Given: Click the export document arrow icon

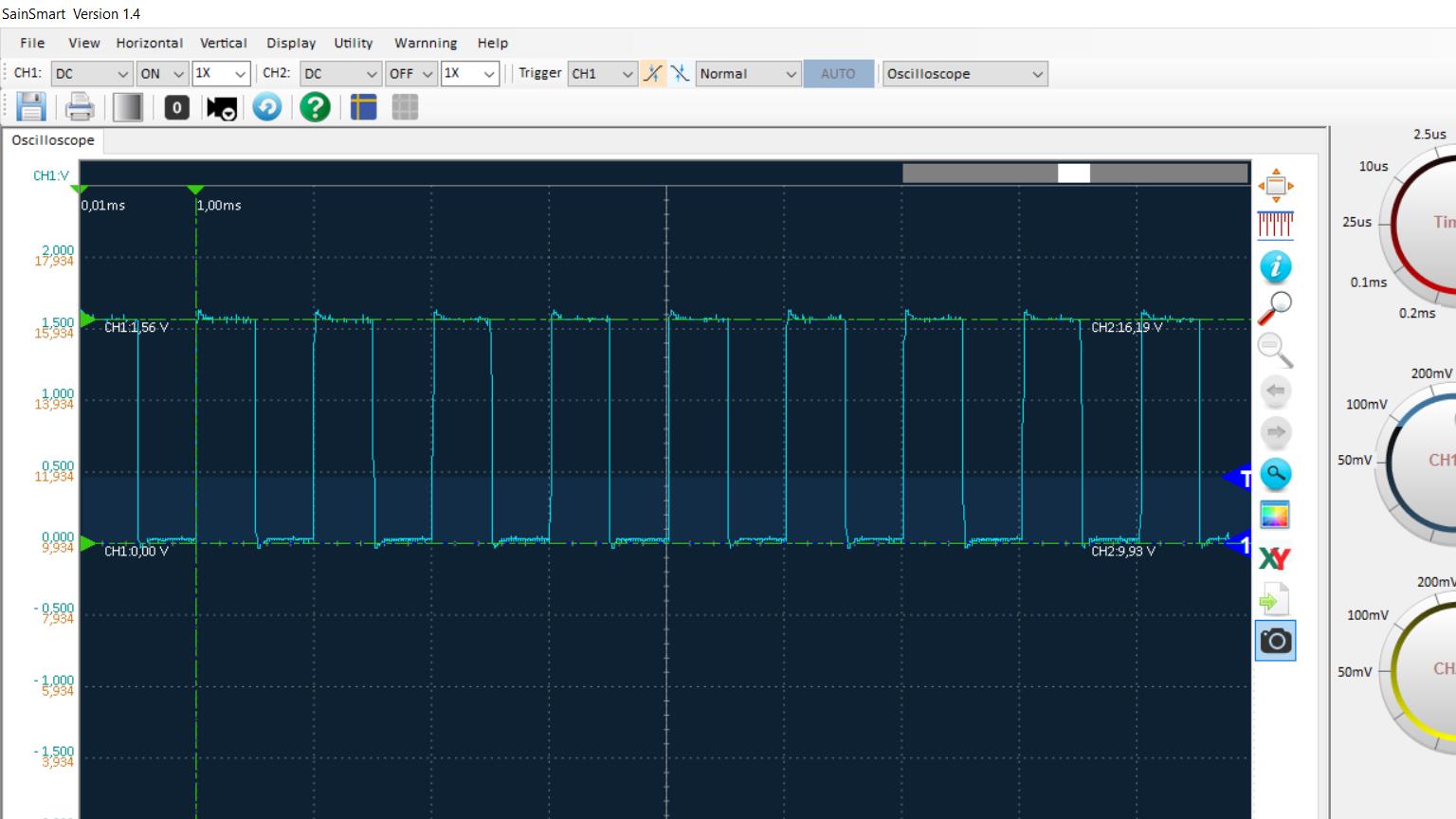Looking at the screenshot, I should click(x=1274, y=600).
